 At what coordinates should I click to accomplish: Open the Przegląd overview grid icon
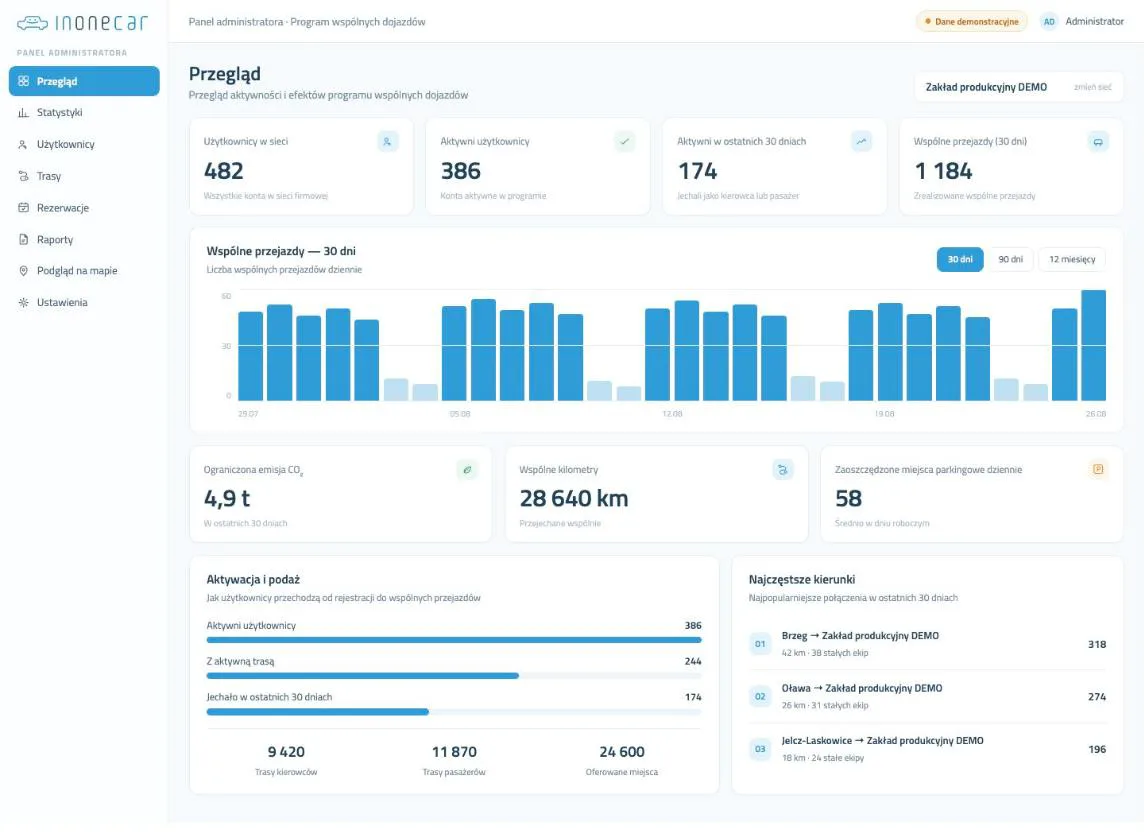pos(23,81)
